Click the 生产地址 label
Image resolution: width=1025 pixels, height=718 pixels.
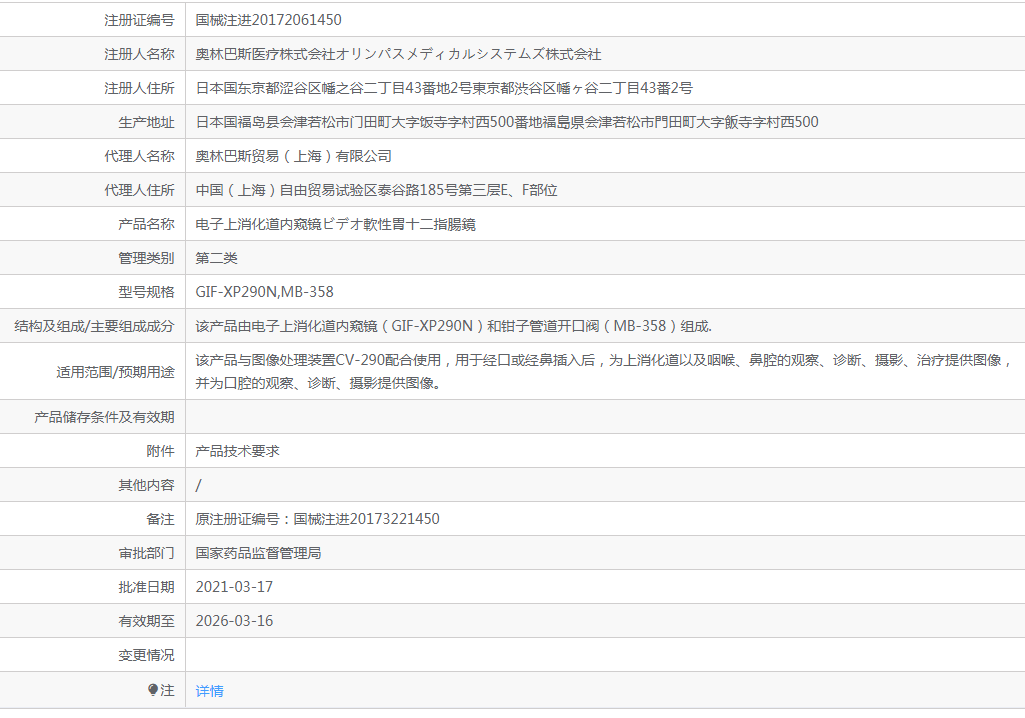pos(146,122)
